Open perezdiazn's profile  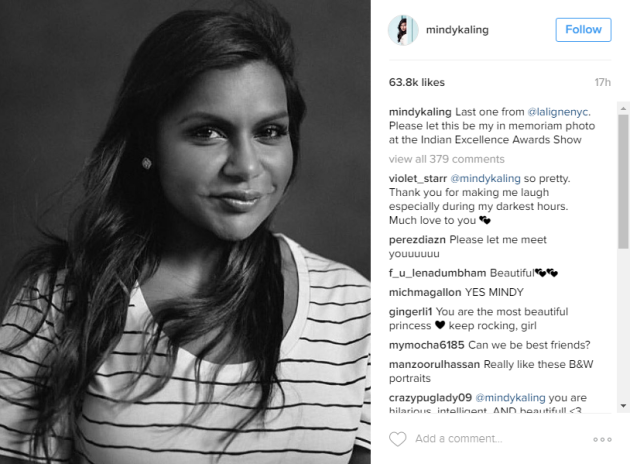(417, 240)
